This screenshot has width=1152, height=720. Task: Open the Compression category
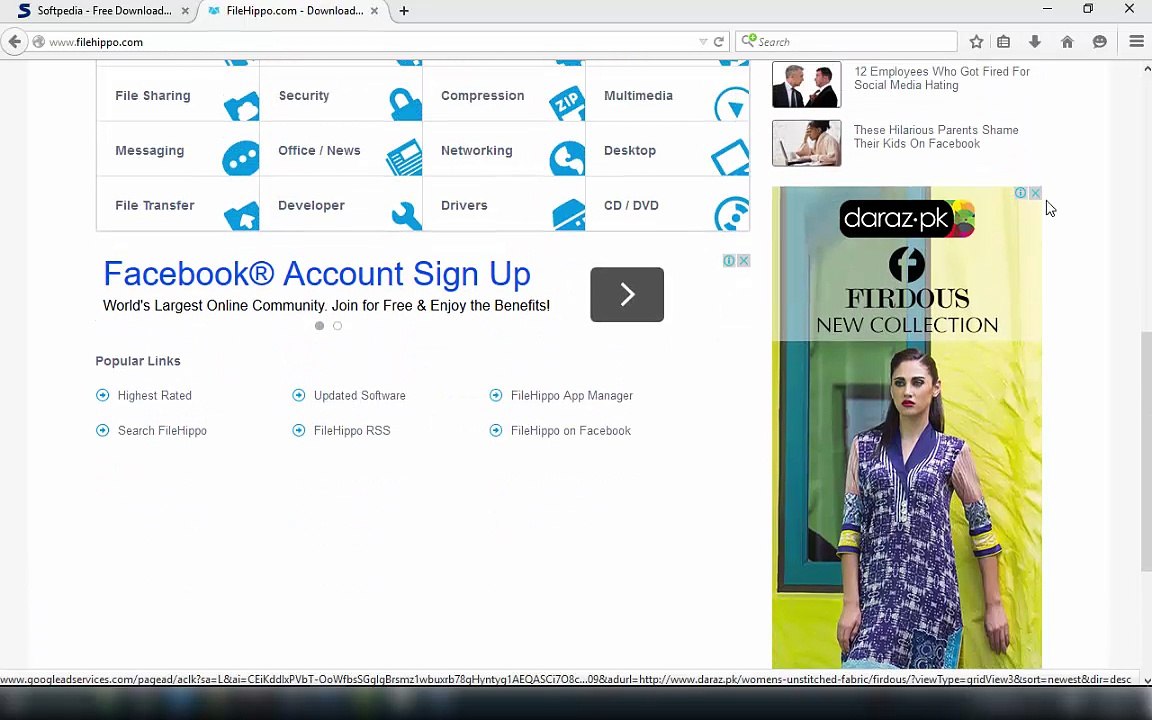tap(483, 96)
